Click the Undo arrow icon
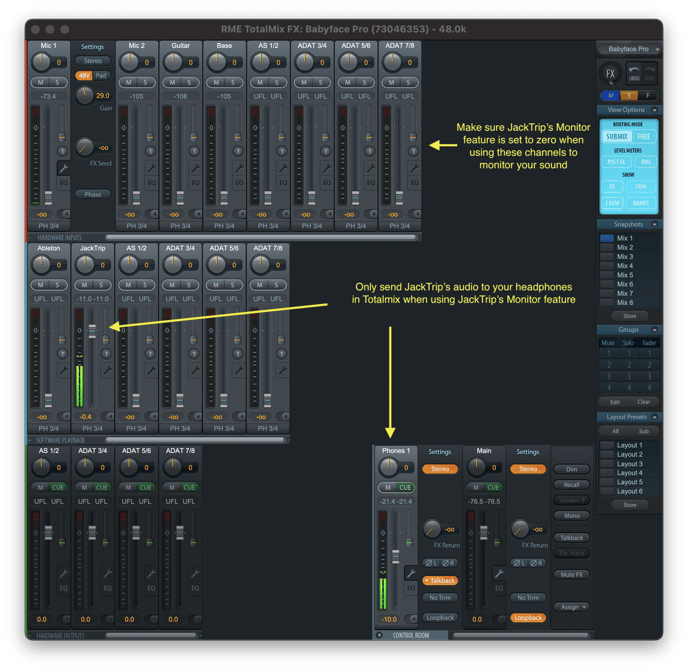The width and height of the screenshot is (688, 671). click(x=634, y=71)
